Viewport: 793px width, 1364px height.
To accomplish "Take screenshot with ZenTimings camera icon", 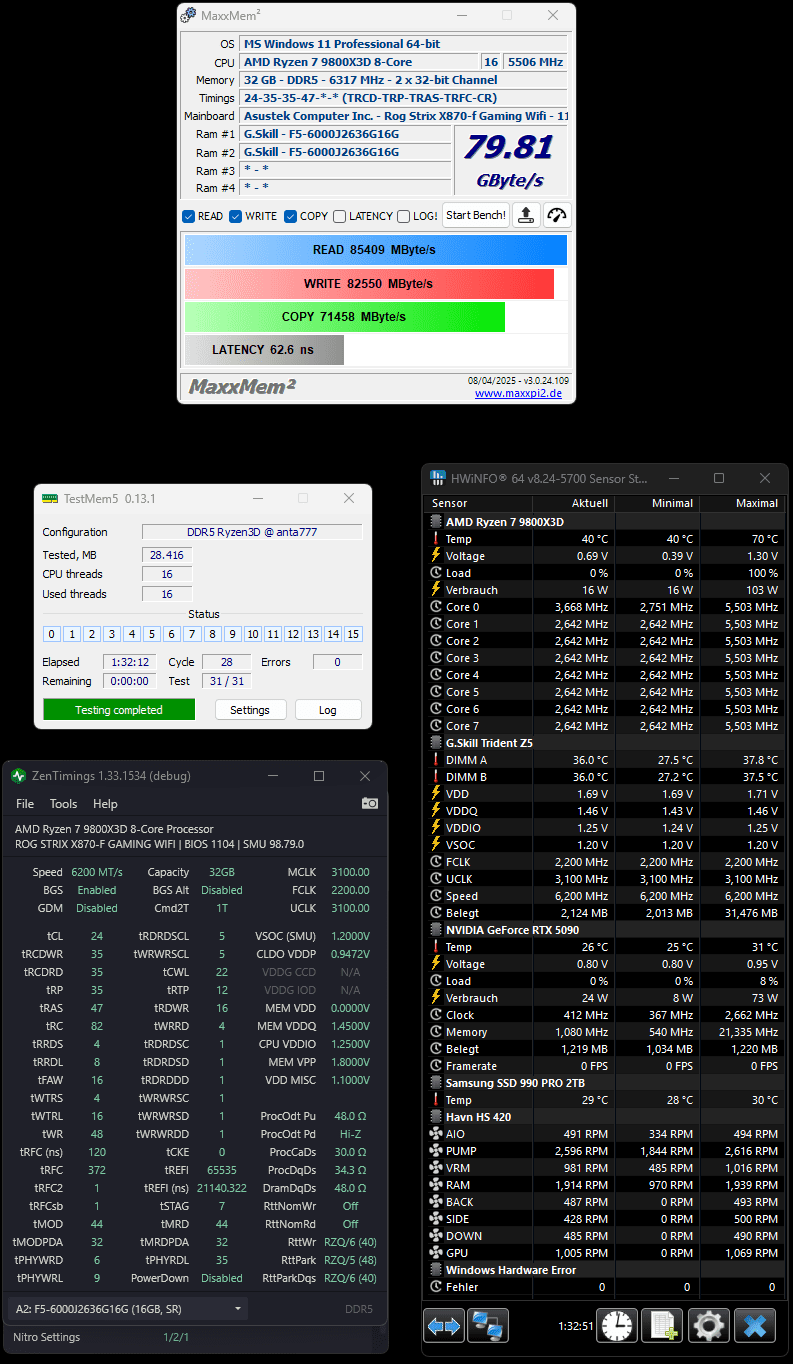I will (369, 803).
